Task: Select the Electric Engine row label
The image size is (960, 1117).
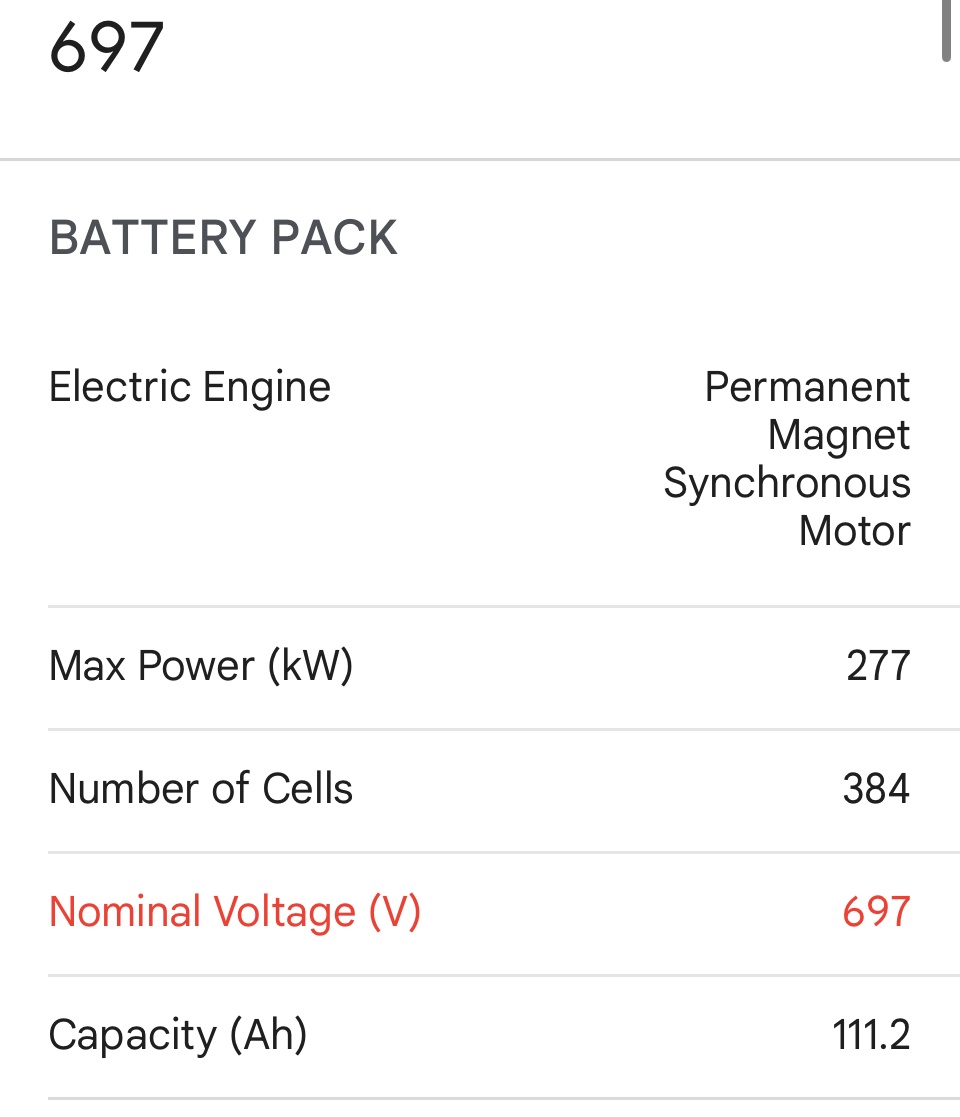Action: (189, 387)
